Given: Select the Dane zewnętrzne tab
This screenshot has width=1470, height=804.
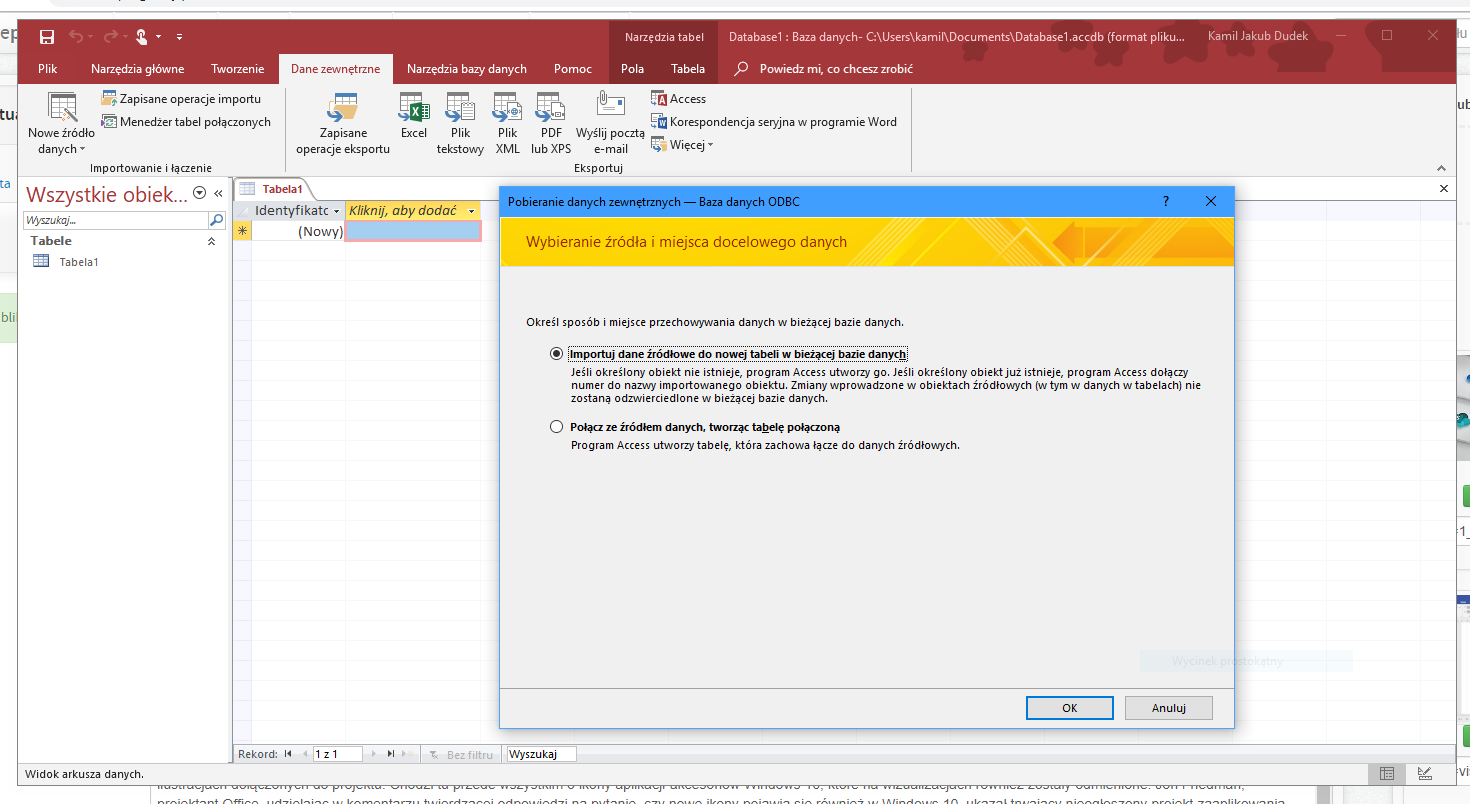Looking at the screenshot, I should [335, 69].
